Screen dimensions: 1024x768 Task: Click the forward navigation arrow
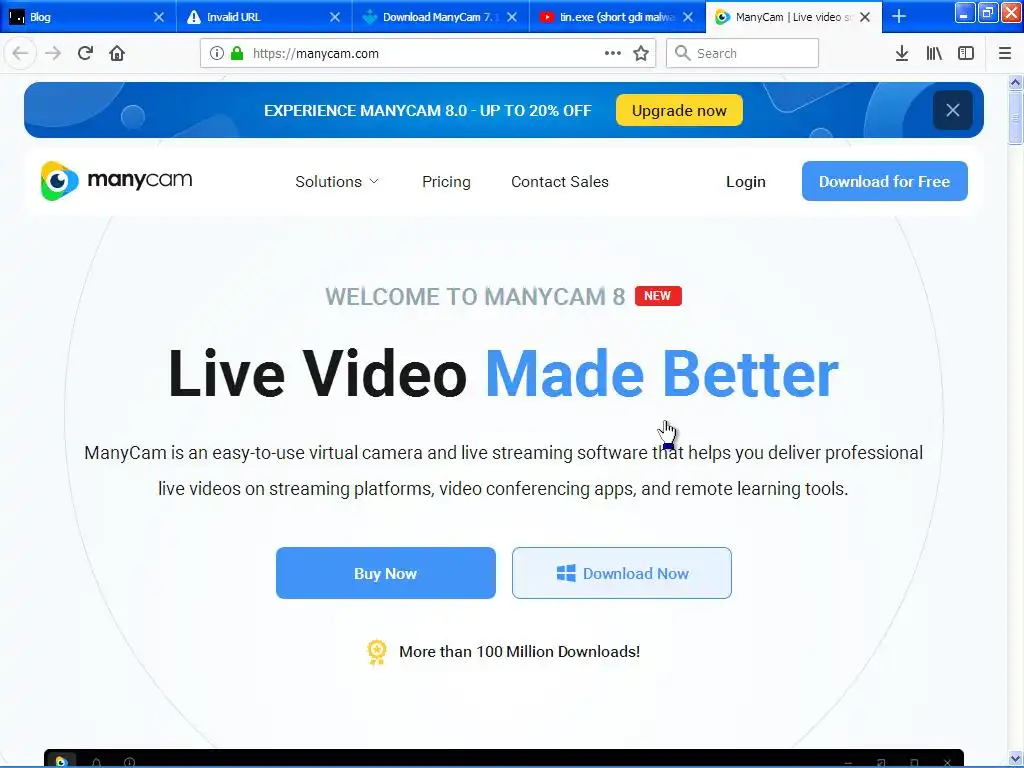click(53, 53)
